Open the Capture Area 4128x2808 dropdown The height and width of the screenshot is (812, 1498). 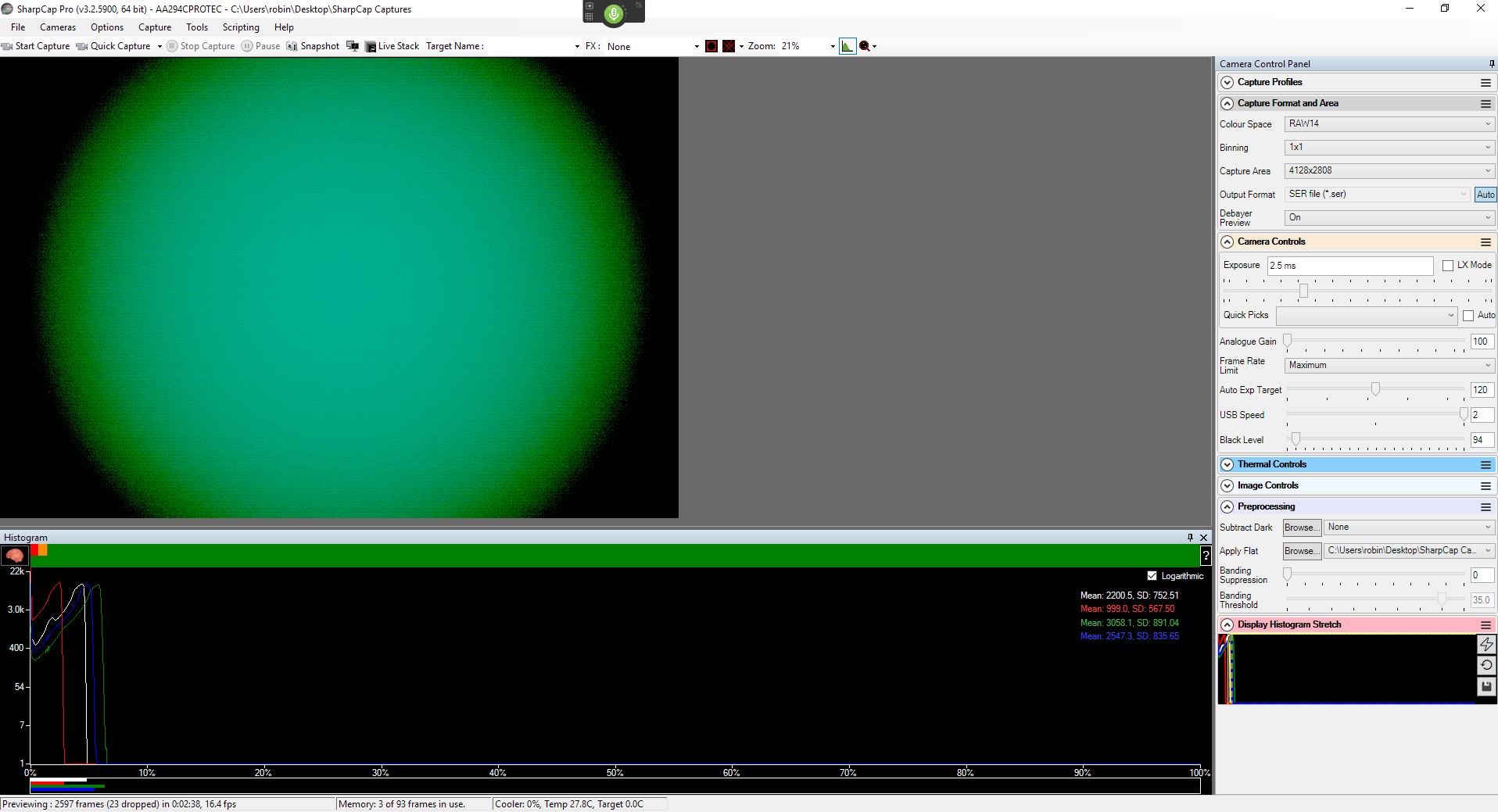(1389, 170)
